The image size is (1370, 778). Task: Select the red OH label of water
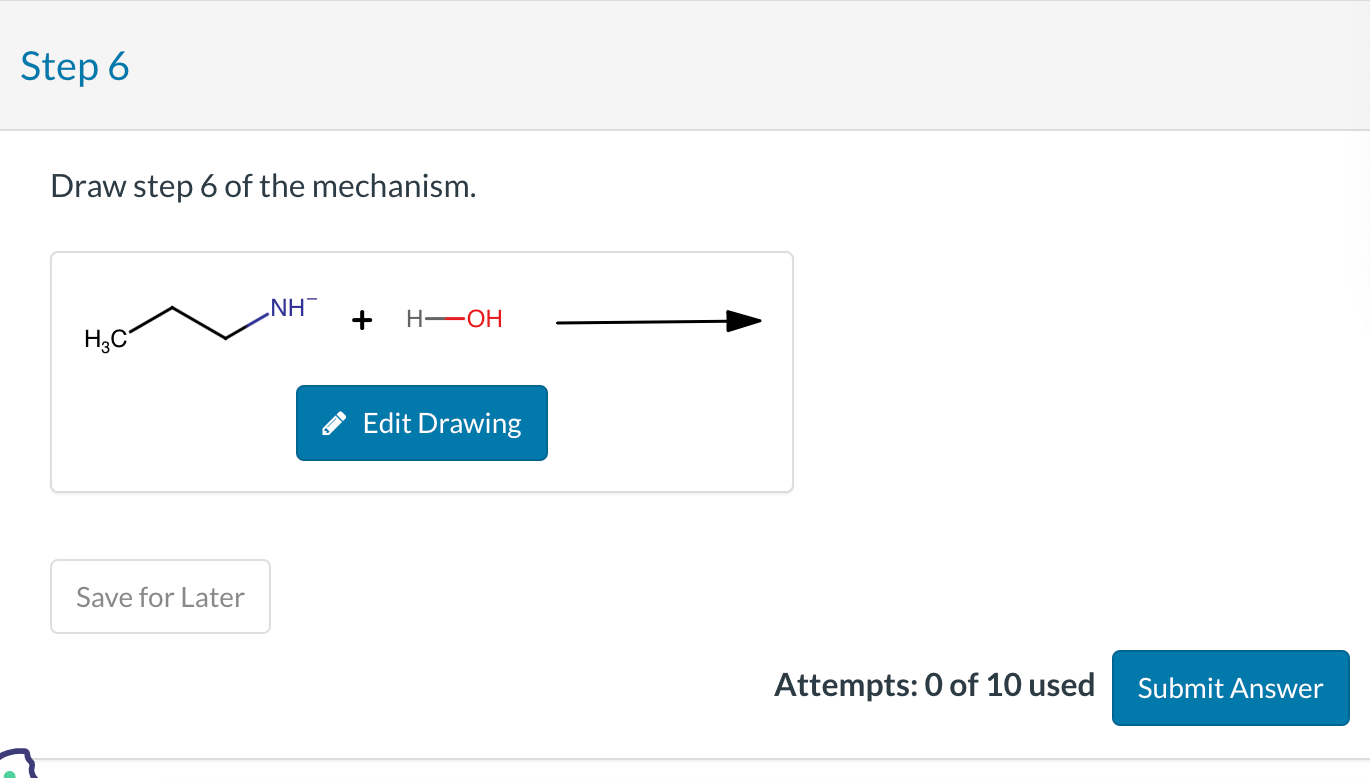click(485, 318)
